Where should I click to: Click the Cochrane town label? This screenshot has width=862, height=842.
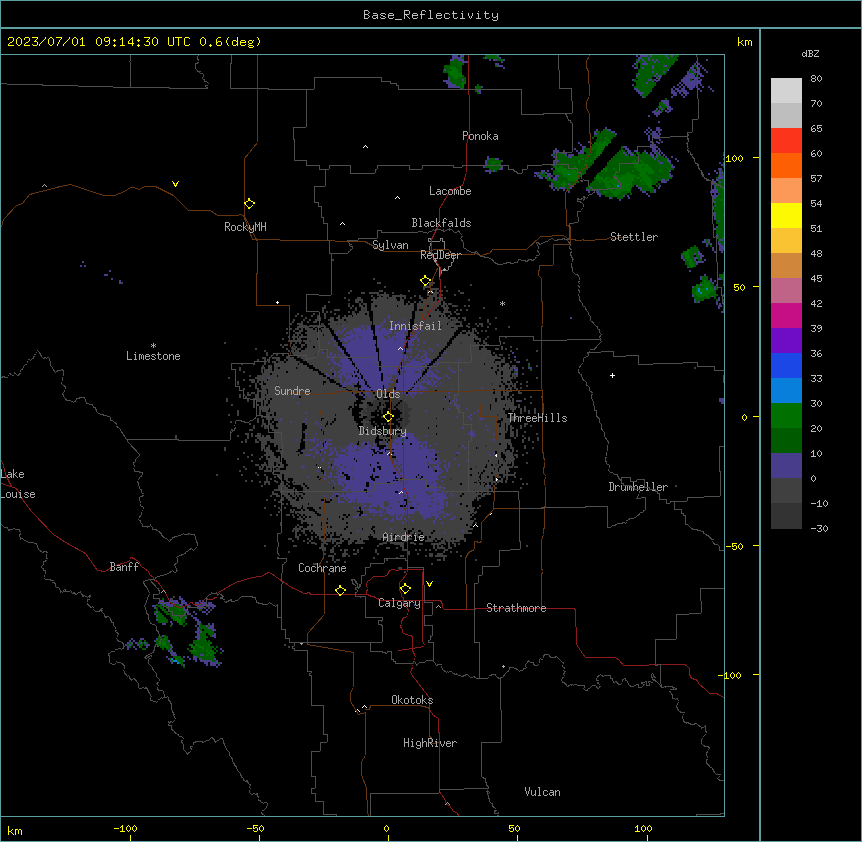point(322,568)
